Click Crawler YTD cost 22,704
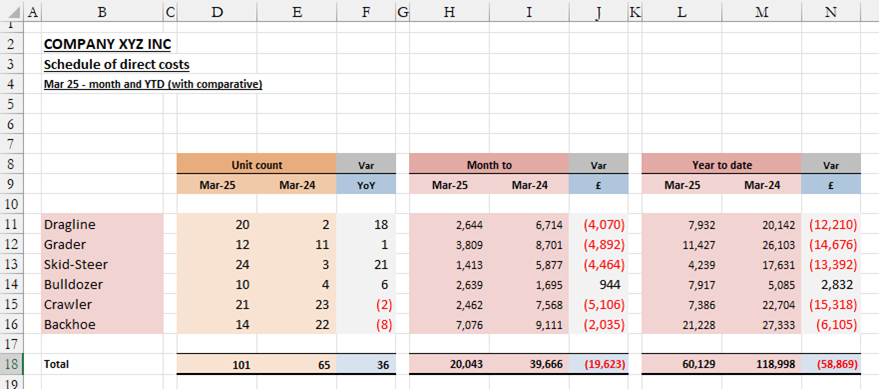The width and height of the screenshot is (879, 389). coord(761,304)
